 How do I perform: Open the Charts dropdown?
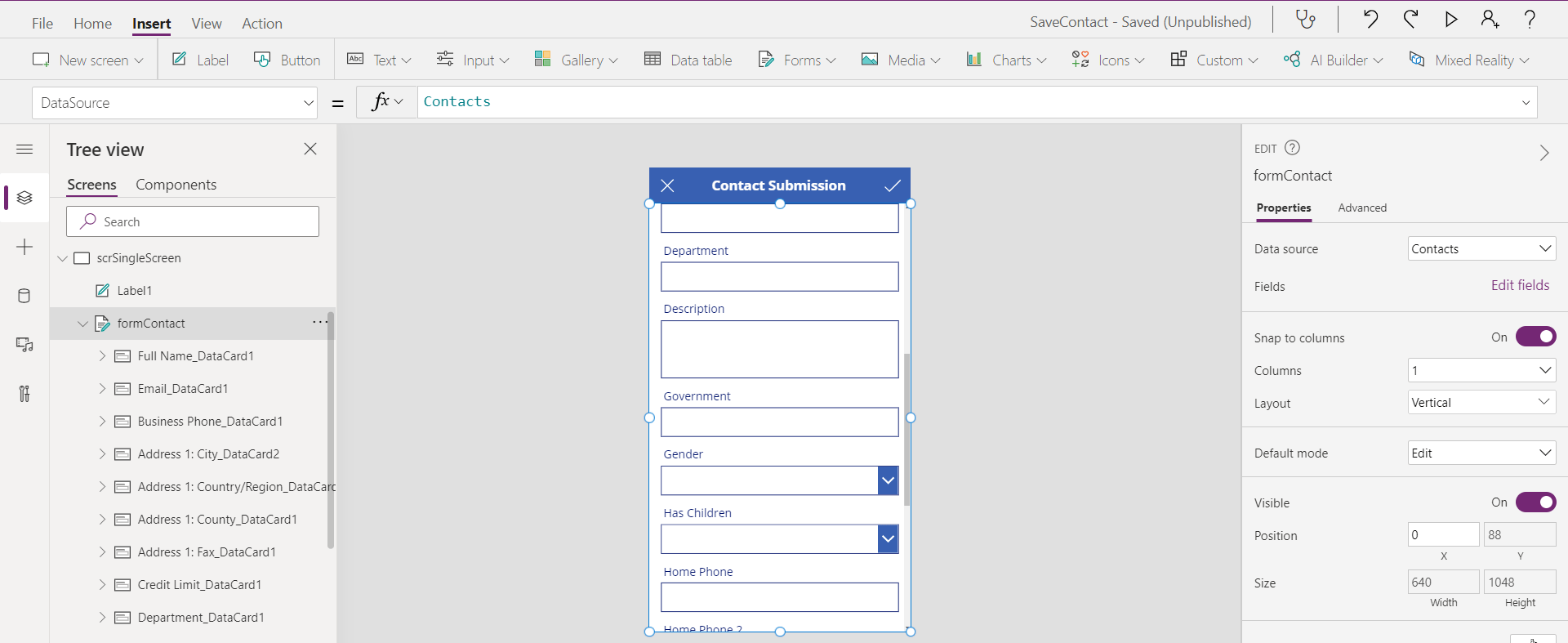(1005, 60)
